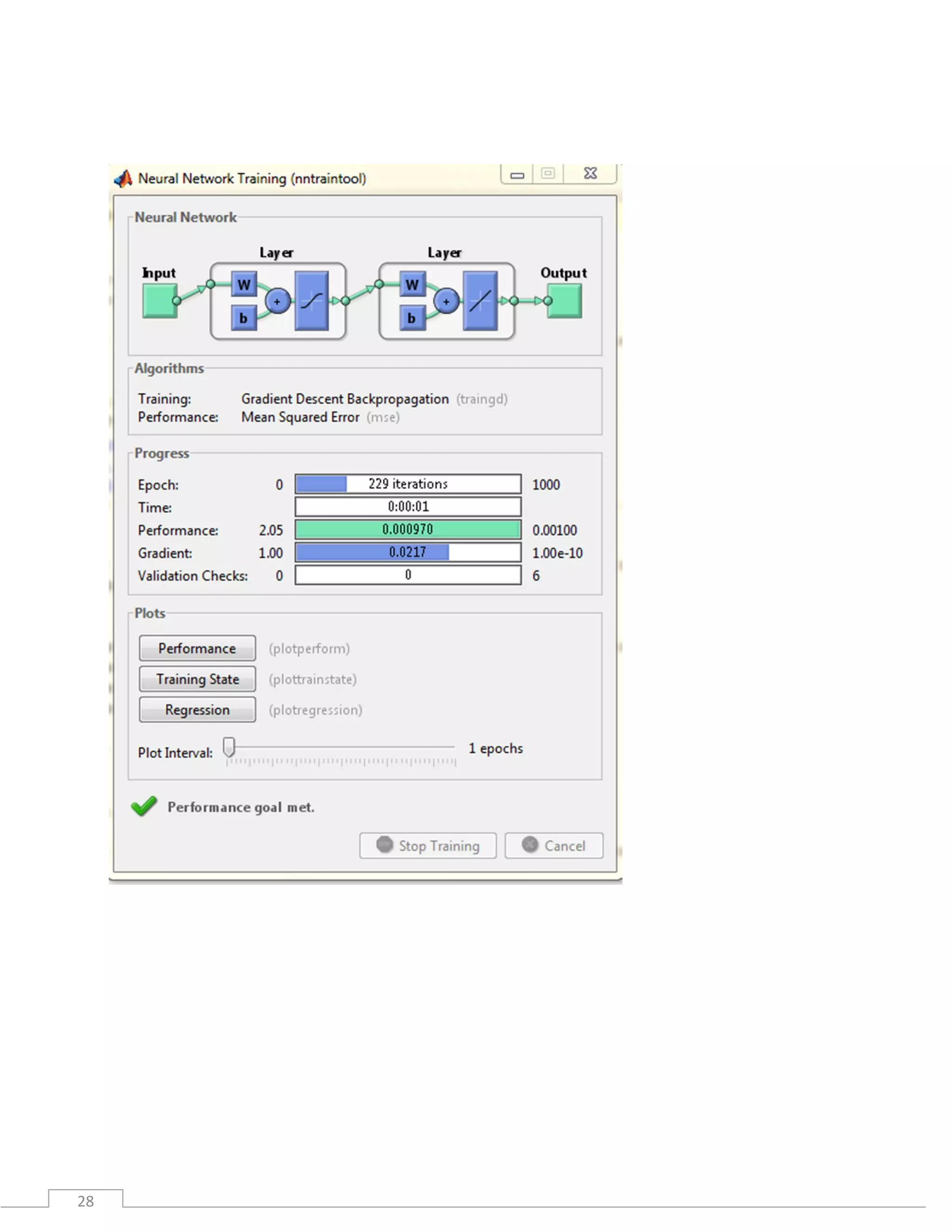Open the Training State plot
Viewport: 952px width, 1232px height.
pos(197,679)
